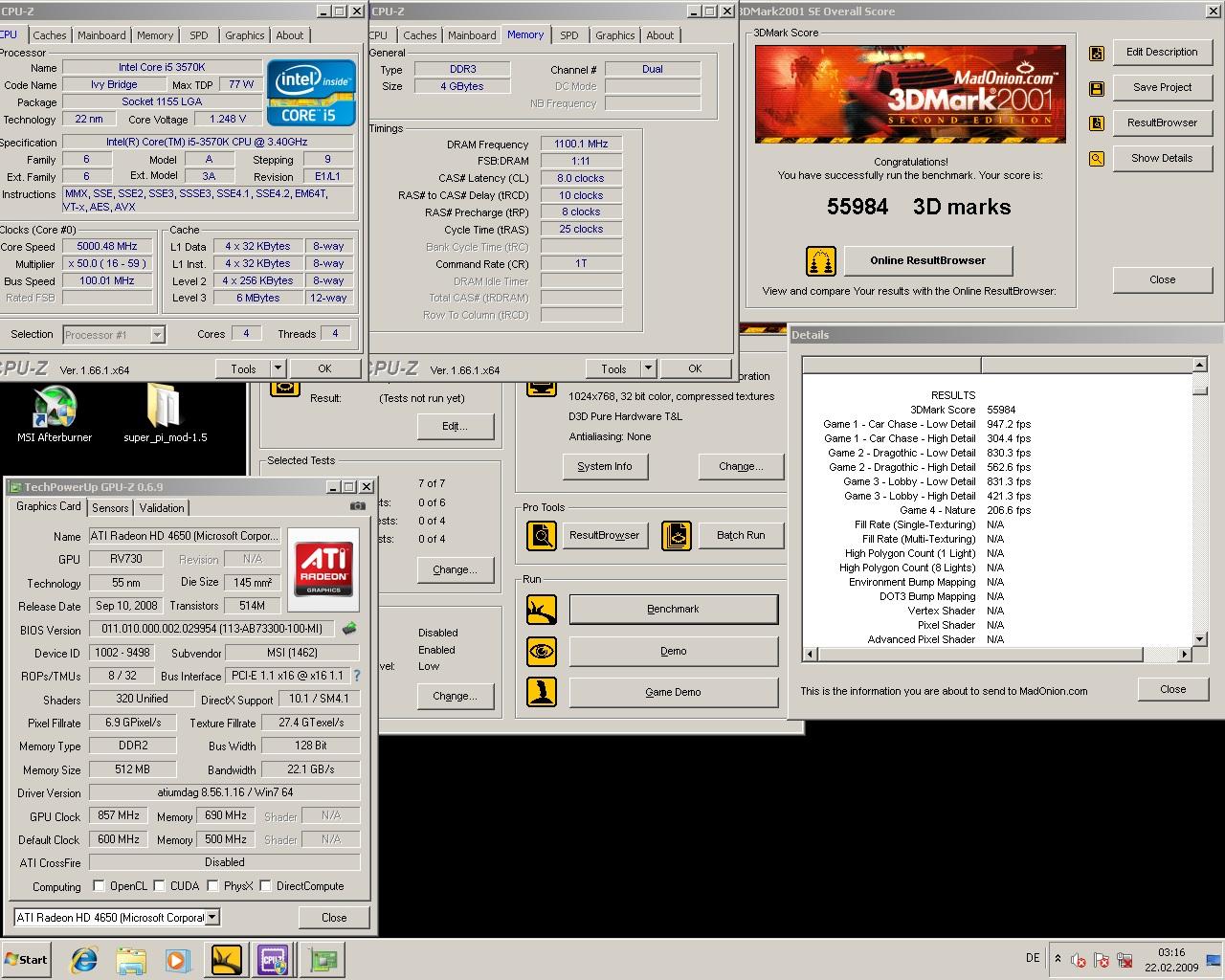Viewport: 1225px width, 980px height.
Task: Click the DRAM Frequency value 1100.1 MHz
Action: point(581,144)
